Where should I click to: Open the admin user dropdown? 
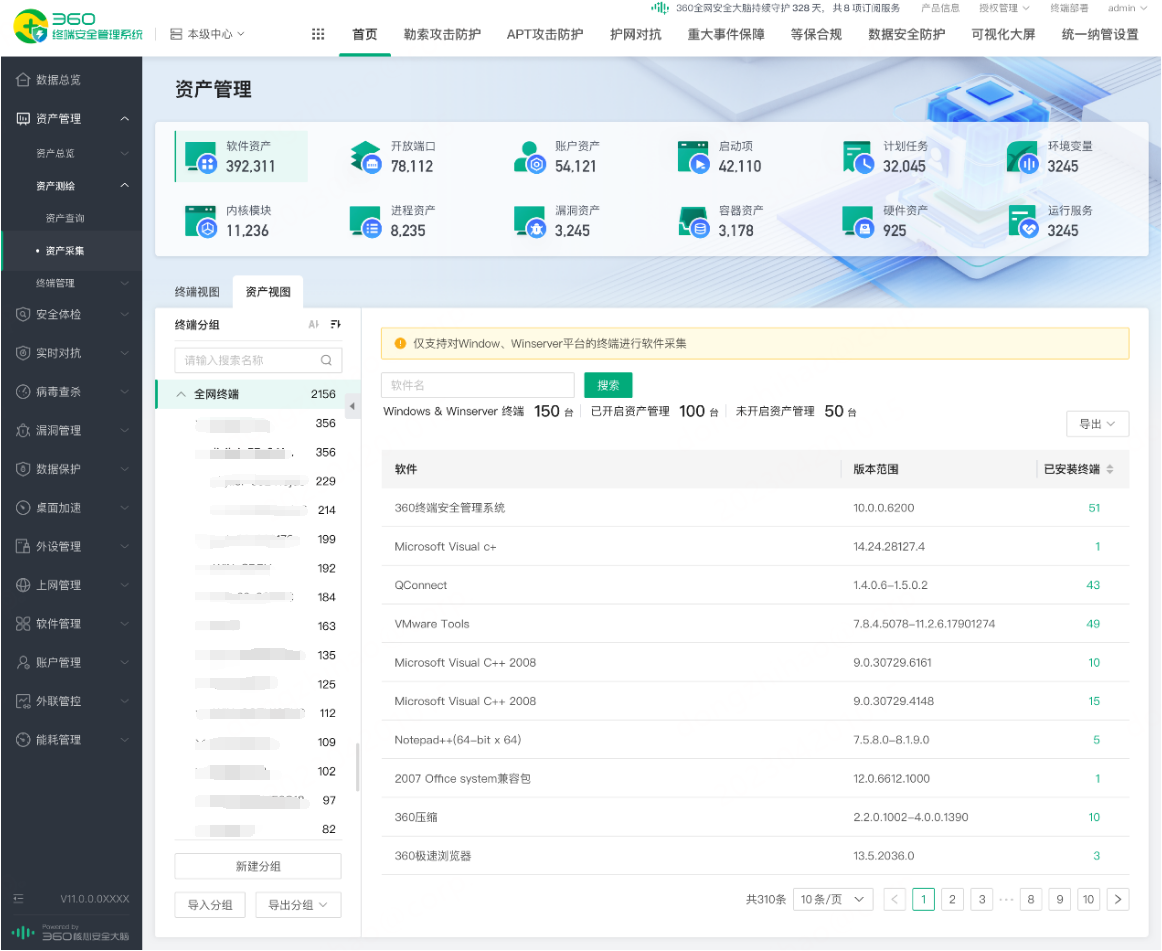1126,8
